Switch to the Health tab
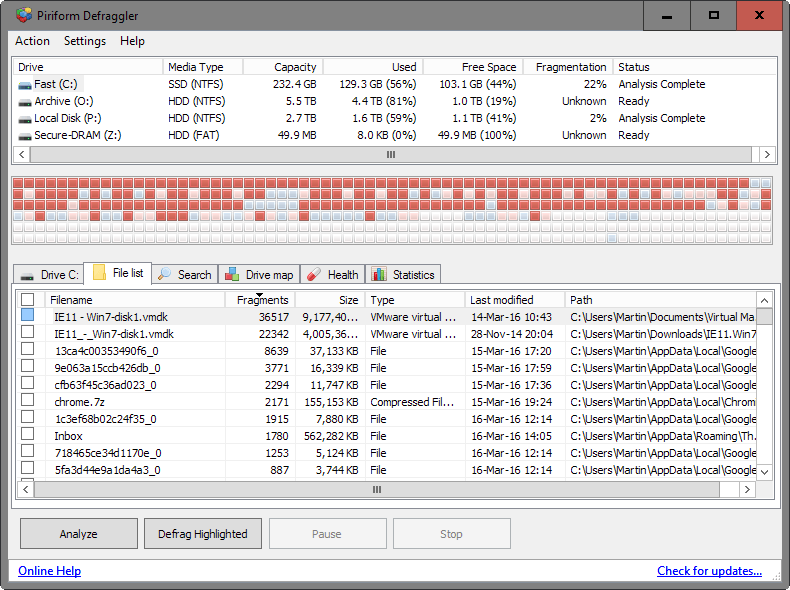This screenshot has width=790, height=590. point(333,275)
